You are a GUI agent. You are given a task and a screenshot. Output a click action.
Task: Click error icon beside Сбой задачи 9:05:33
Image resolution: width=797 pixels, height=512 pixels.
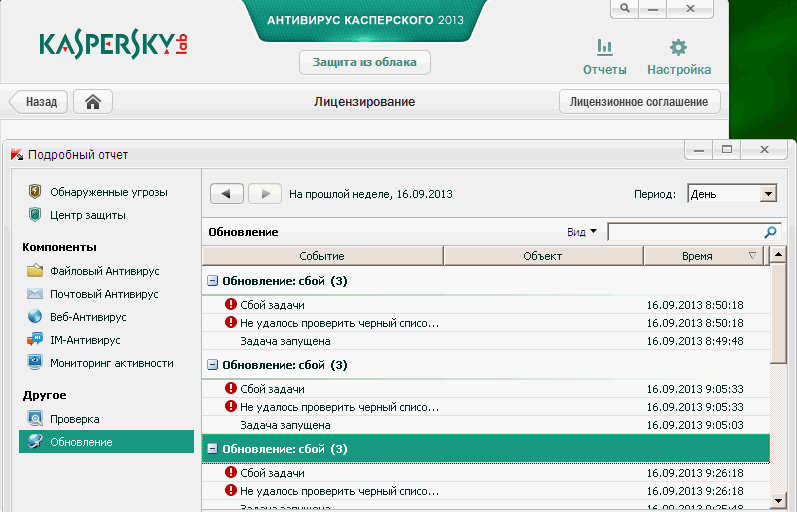pos(231,388)
